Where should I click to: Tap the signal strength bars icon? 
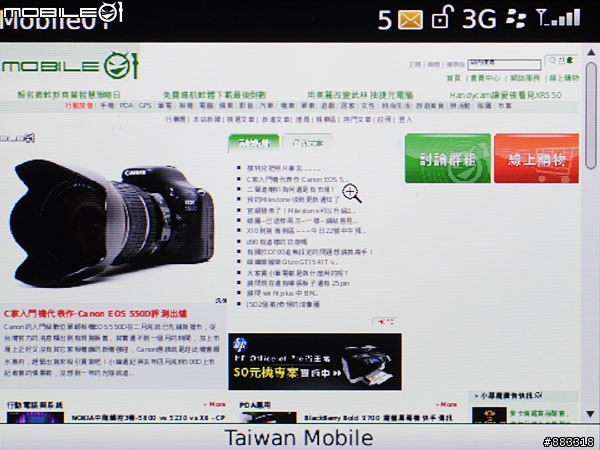coord(558,18)
